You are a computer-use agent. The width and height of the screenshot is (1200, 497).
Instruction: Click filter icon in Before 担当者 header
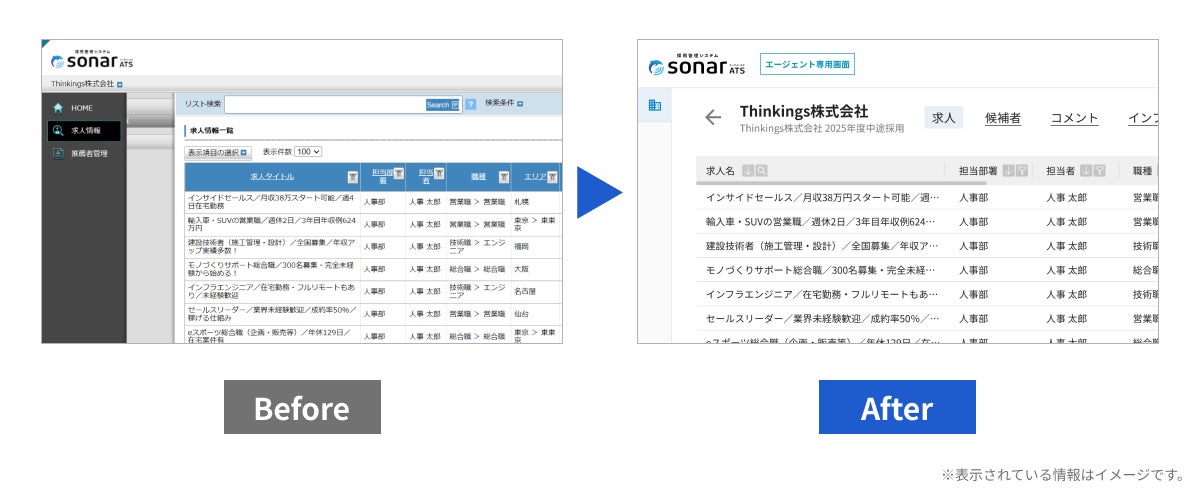tap(439, 174)
